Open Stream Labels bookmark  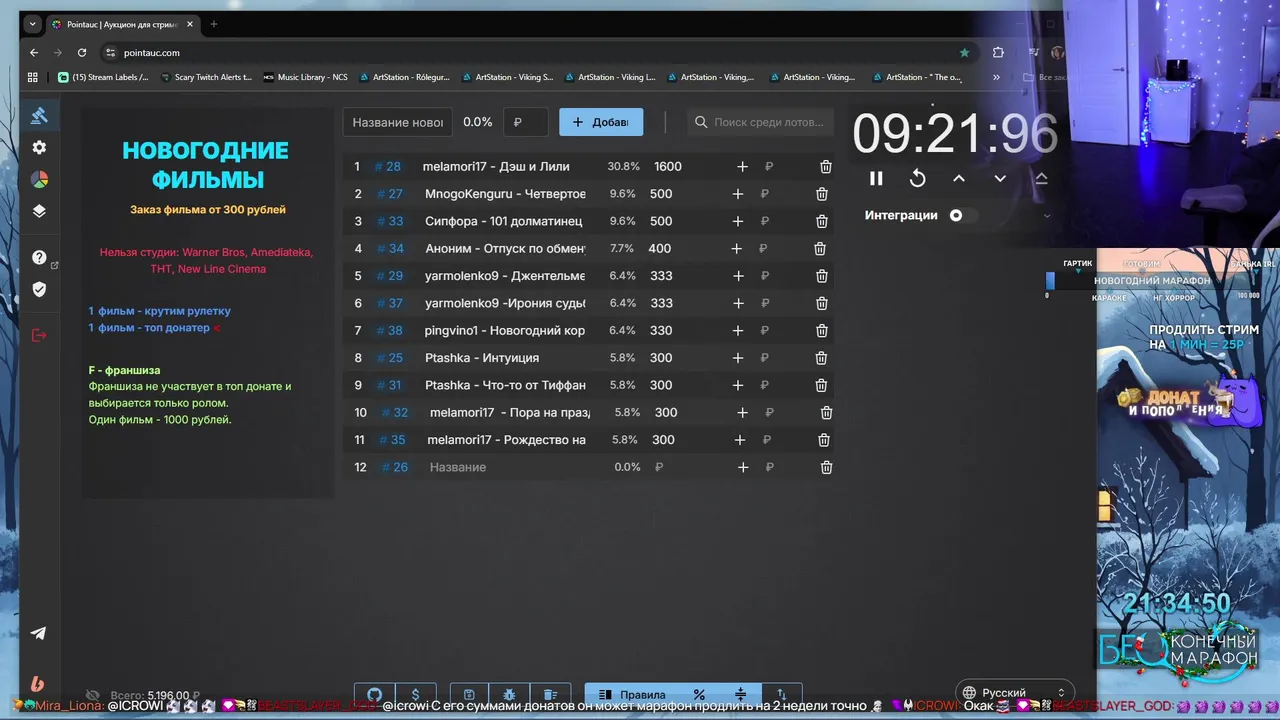point(104,77)
